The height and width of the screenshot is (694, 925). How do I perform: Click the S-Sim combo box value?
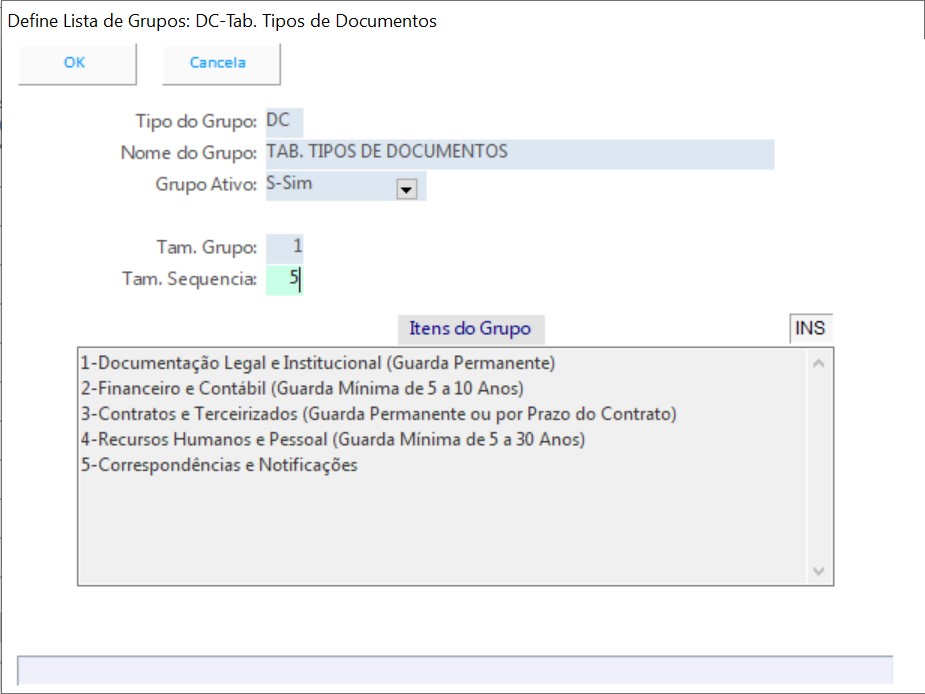[x=329, y=186]
